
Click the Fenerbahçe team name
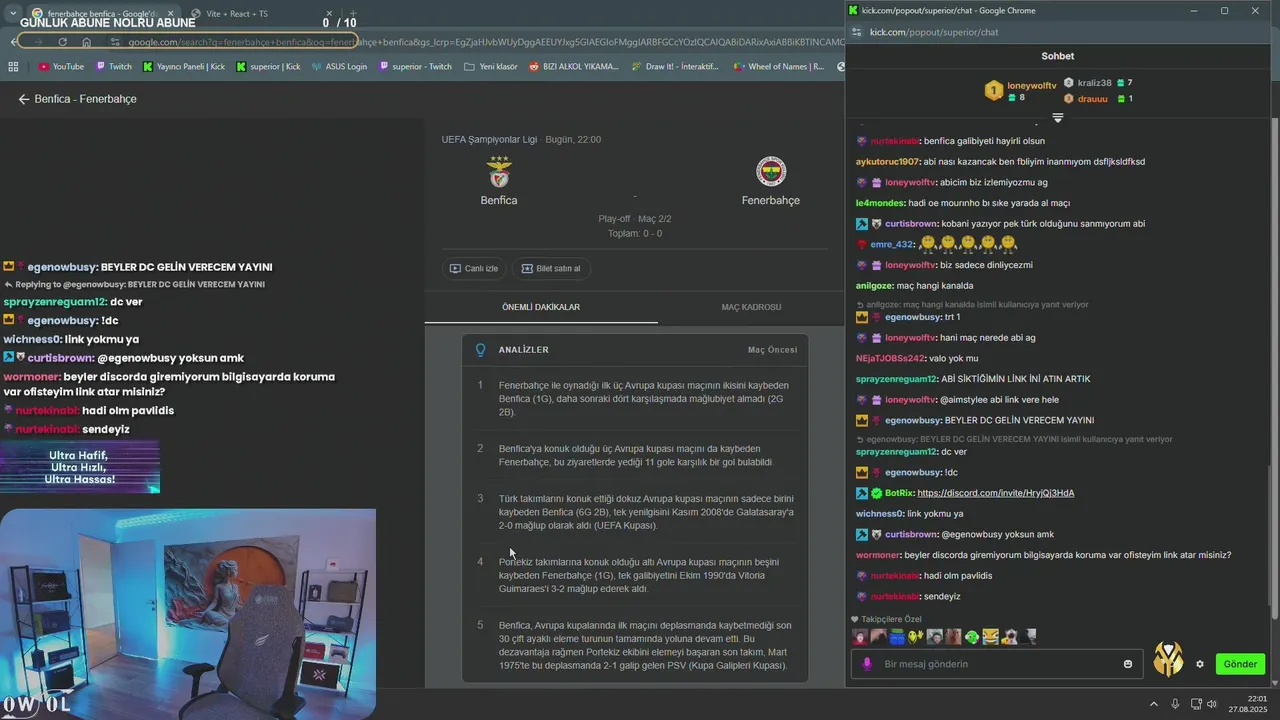[771, 200]
